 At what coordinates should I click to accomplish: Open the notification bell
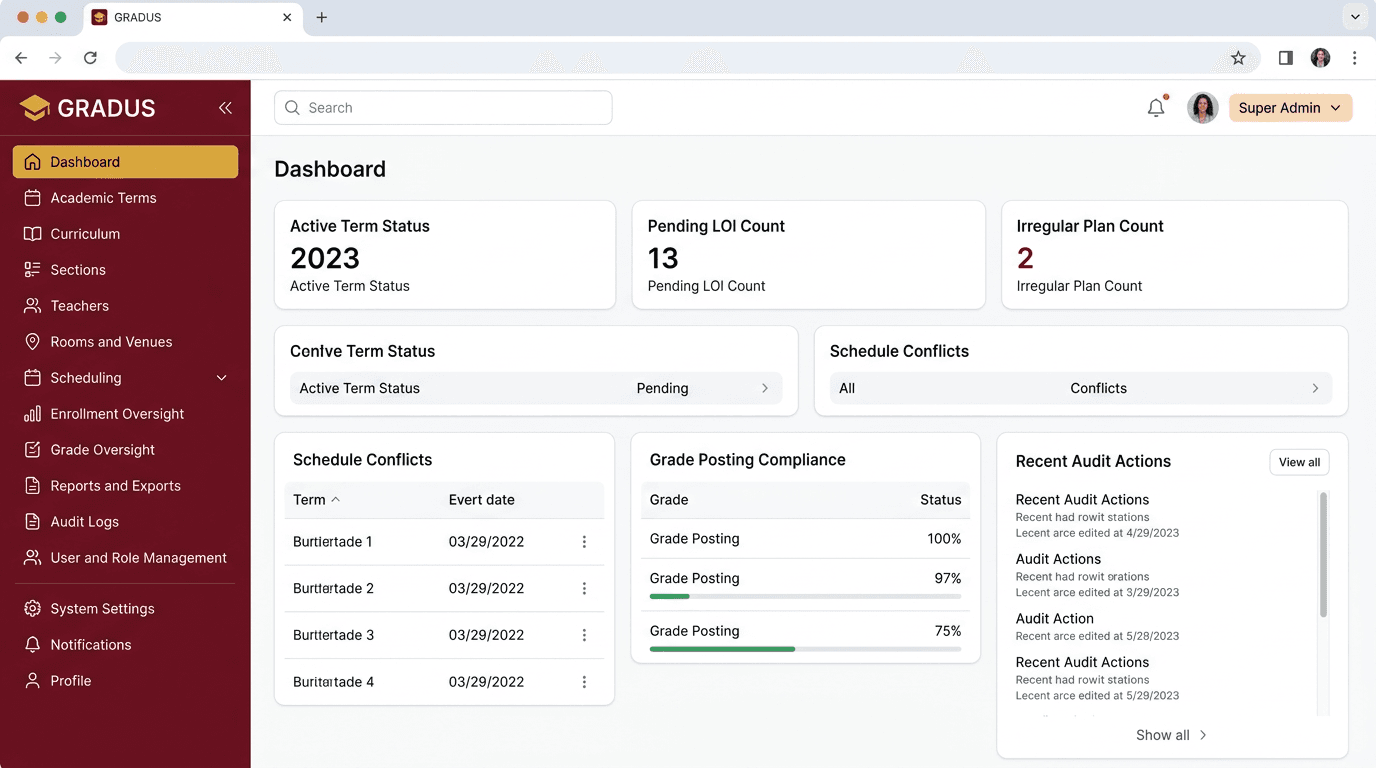coord(1155,107)
